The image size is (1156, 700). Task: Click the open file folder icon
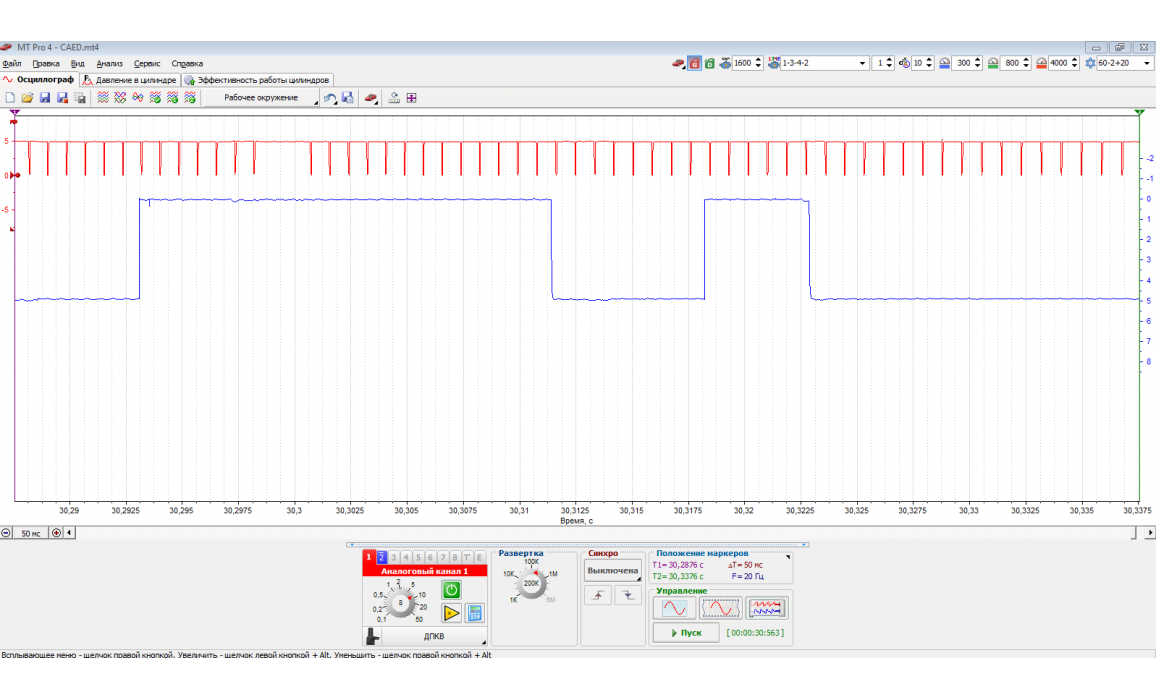click(x=27, y=98)
